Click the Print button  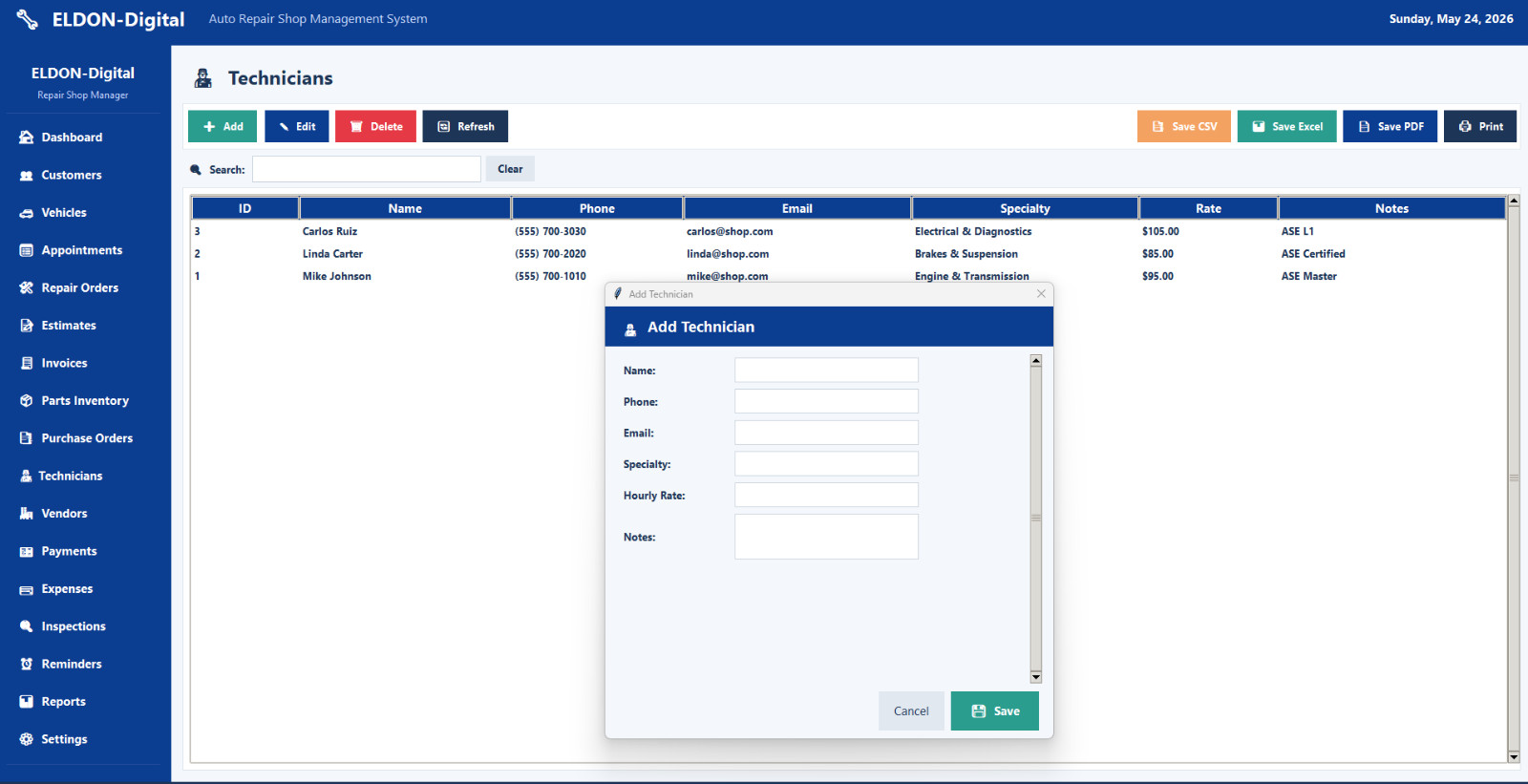(1480, 126)
